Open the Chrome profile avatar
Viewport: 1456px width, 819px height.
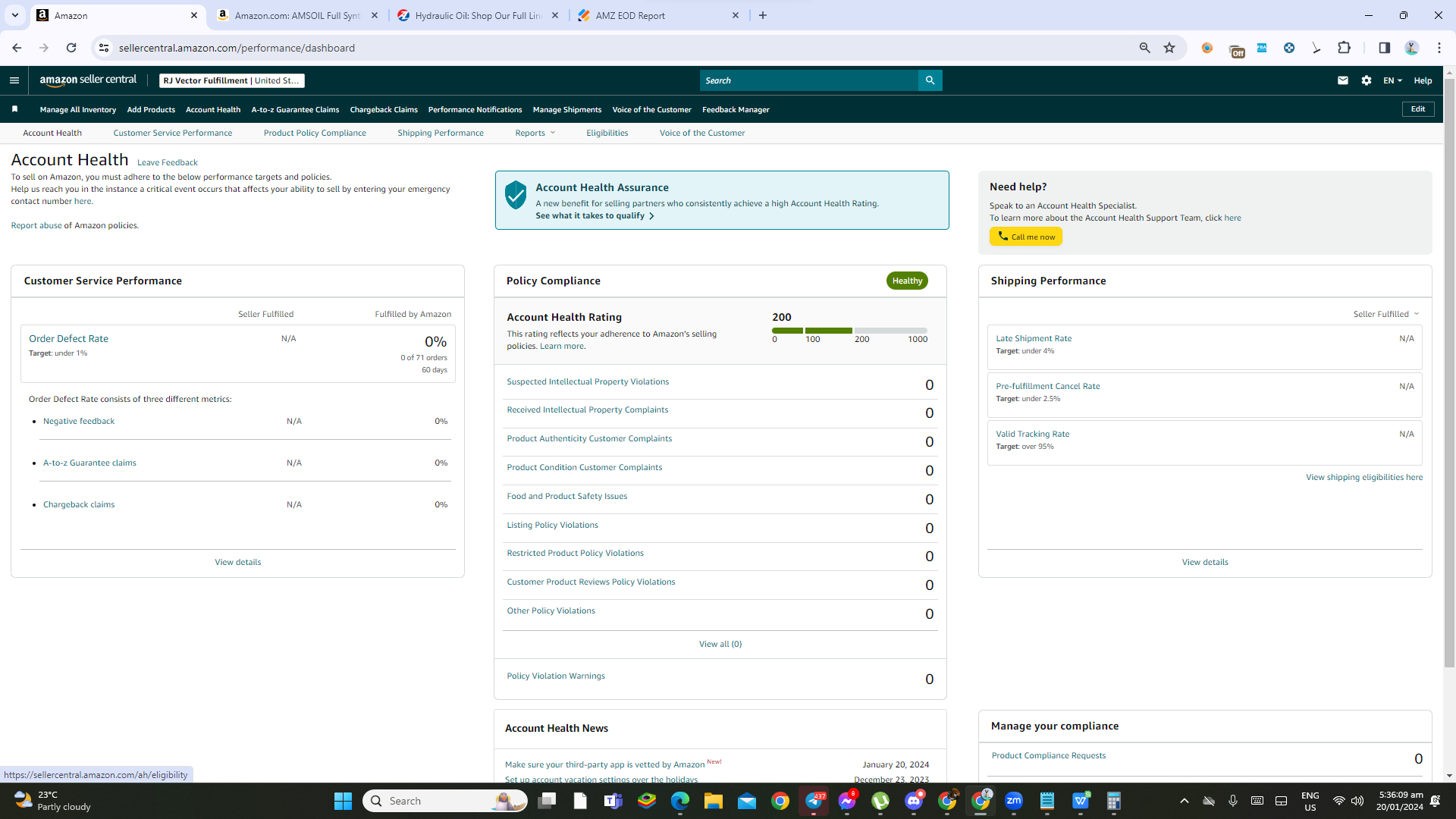[1411, 48]
